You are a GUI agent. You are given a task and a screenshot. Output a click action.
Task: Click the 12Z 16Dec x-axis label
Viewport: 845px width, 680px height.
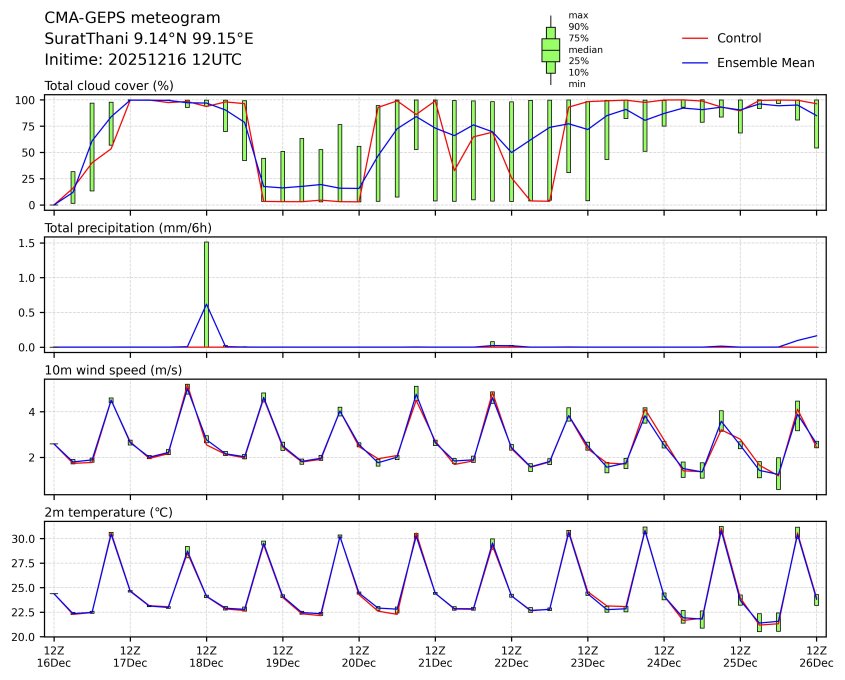click(x=53, y=656)
